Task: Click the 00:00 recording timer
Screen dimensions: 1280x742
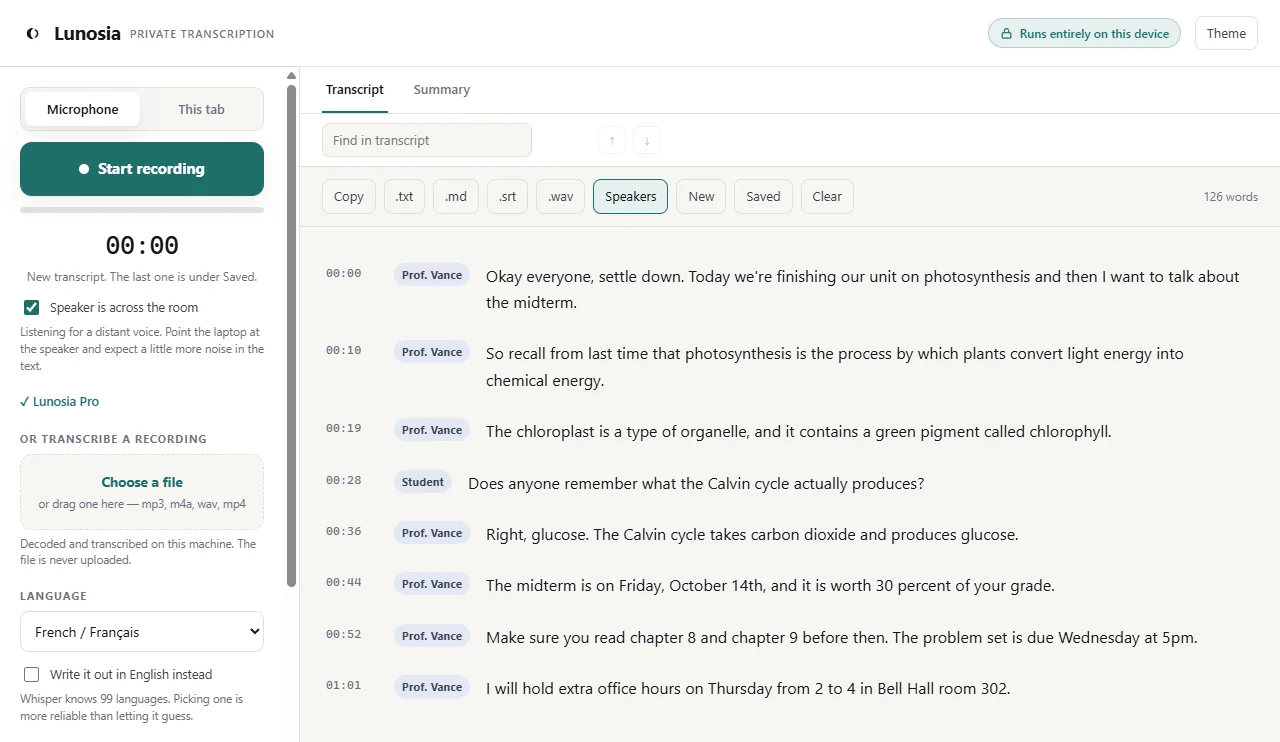Action: coord(142,245)
